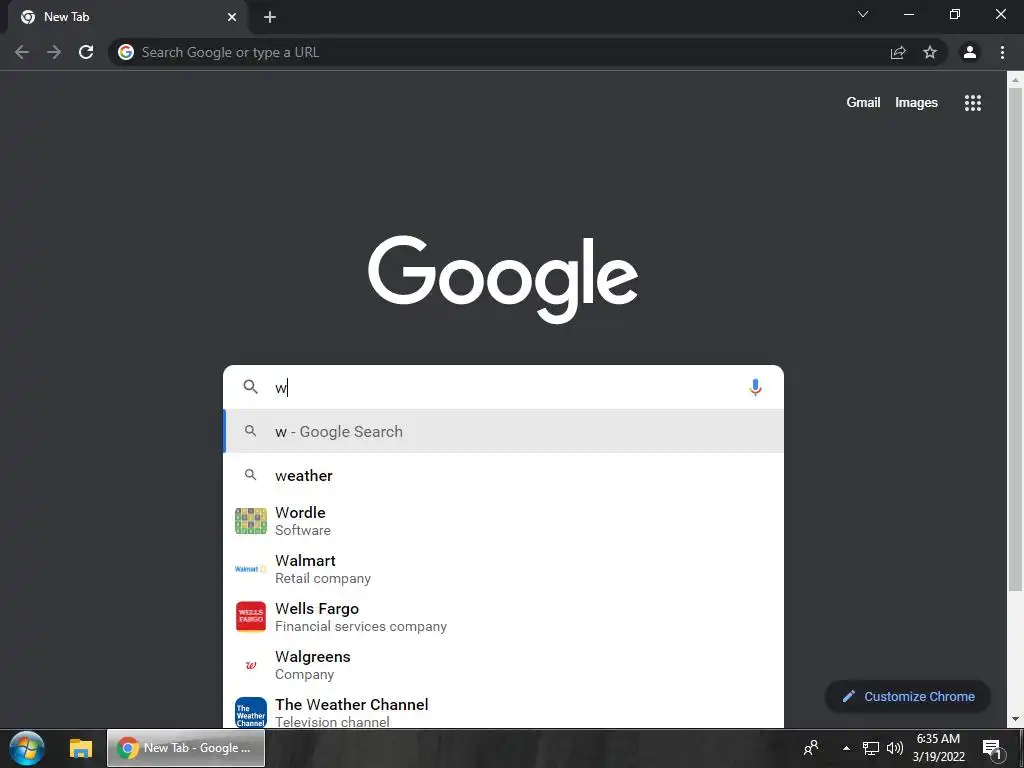Click Customize Chrome button
Image resolution: width=1024 pixels, height=768 pixels.
[908, 696]
